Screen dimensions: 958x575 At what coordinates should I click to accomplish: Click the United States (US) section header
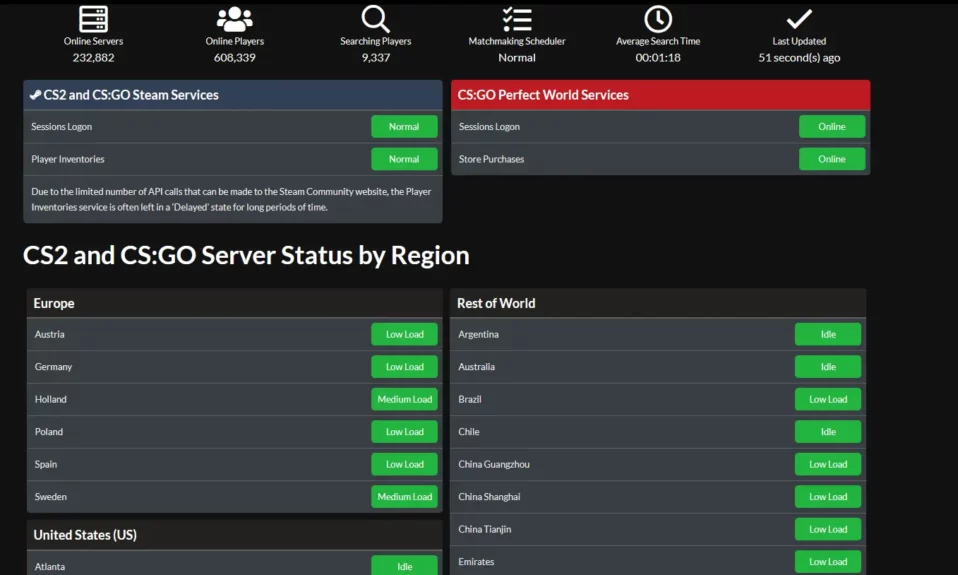tap(235, 535)
